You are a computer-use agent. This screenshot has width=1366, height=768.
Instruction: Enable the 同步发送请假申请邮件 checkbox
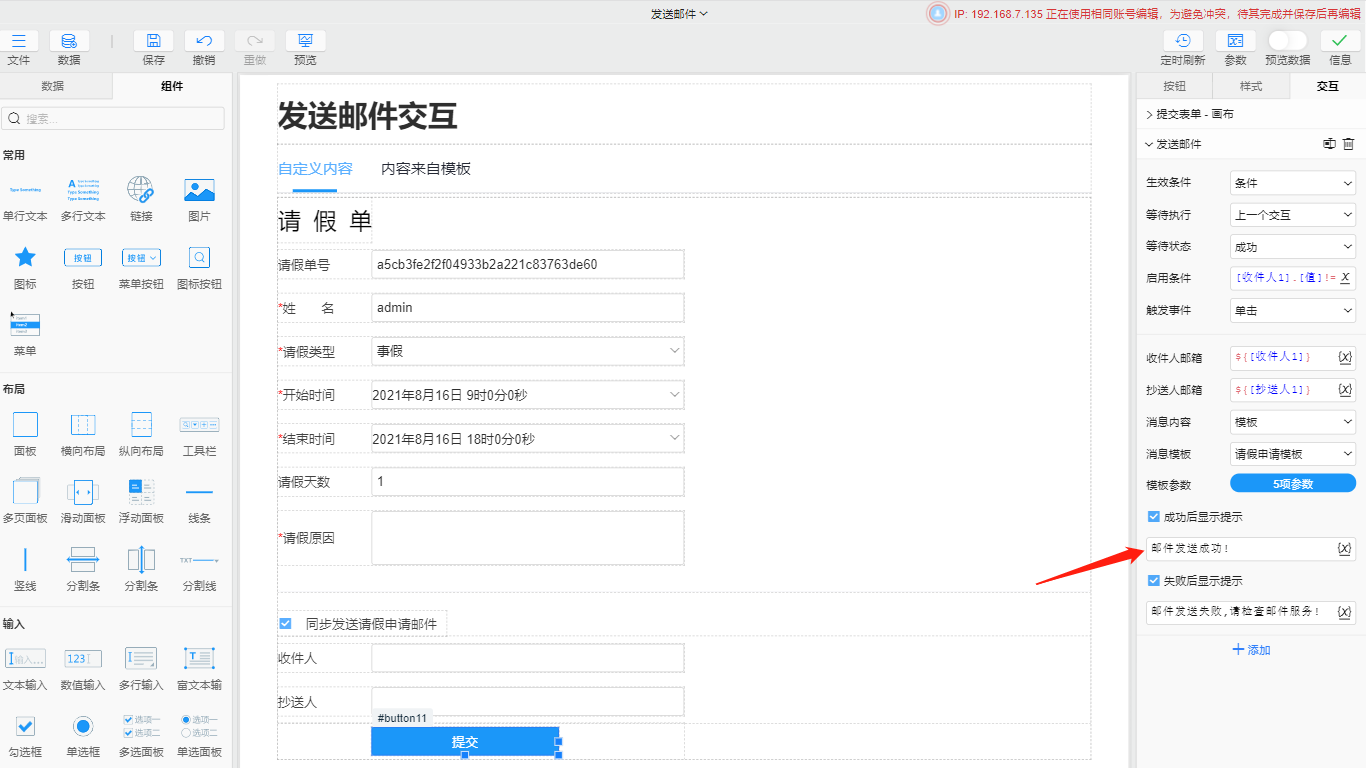pos(284,622)
